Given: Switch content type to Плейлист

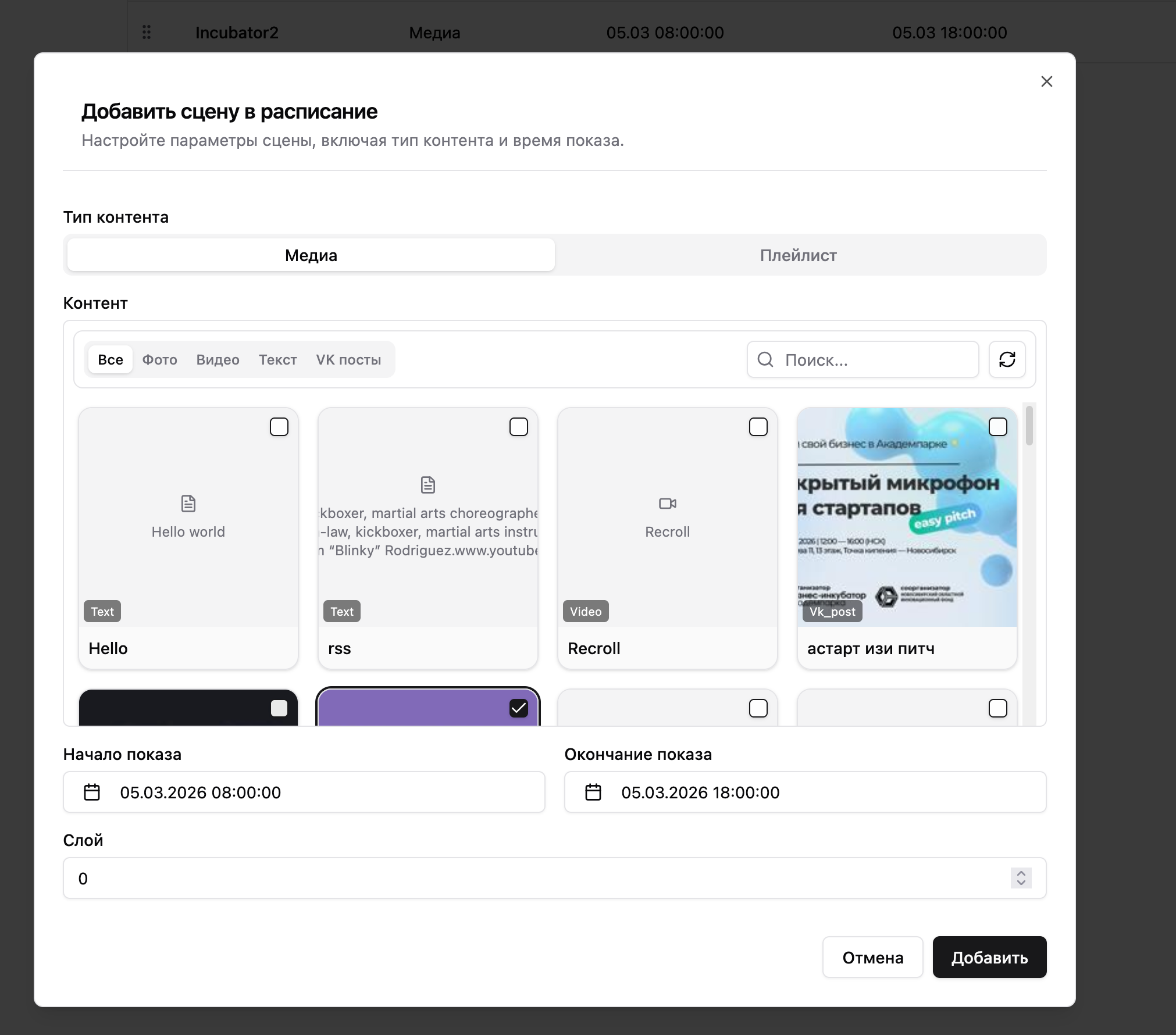Looking at the screenshot, I should click(798, 255).
